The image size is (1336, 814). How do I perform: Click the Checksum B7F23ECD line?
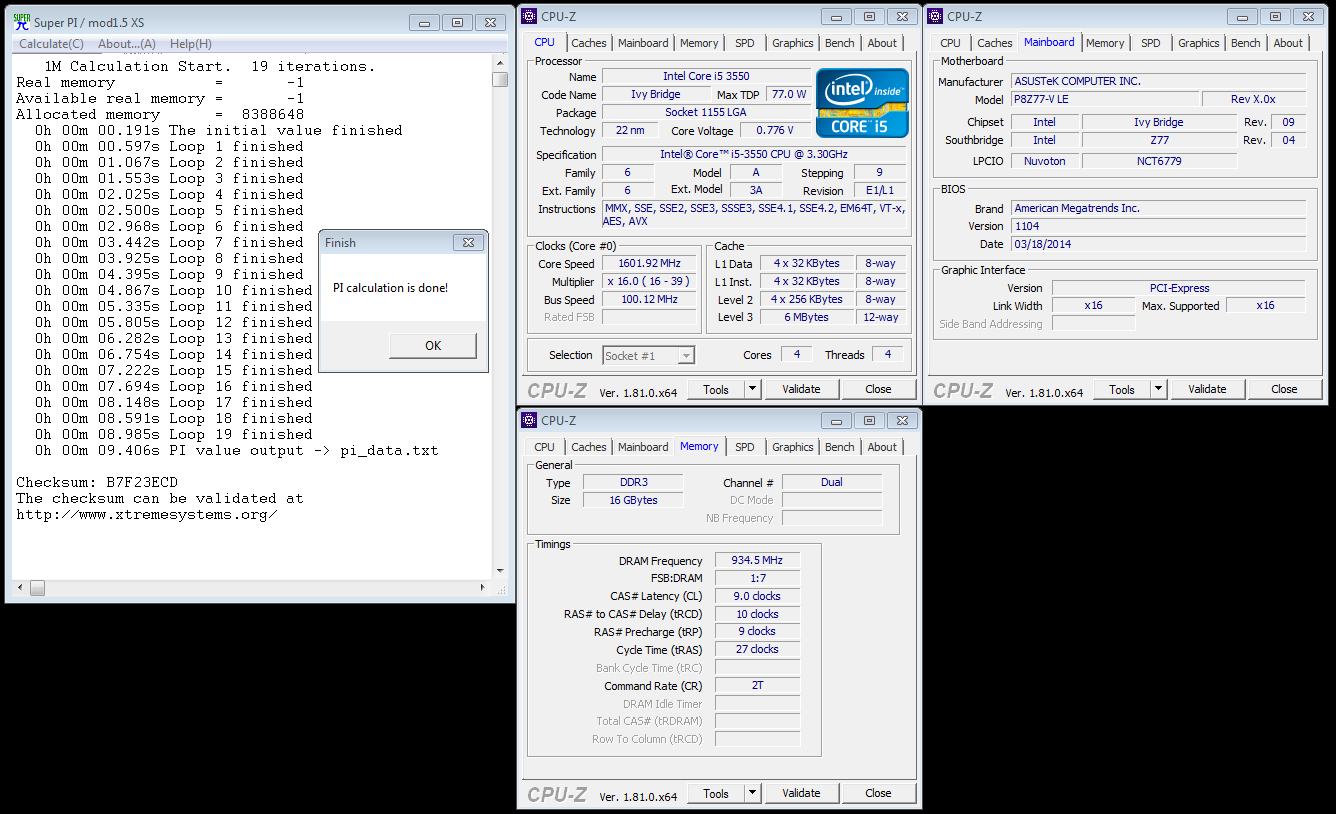(97, 482)
